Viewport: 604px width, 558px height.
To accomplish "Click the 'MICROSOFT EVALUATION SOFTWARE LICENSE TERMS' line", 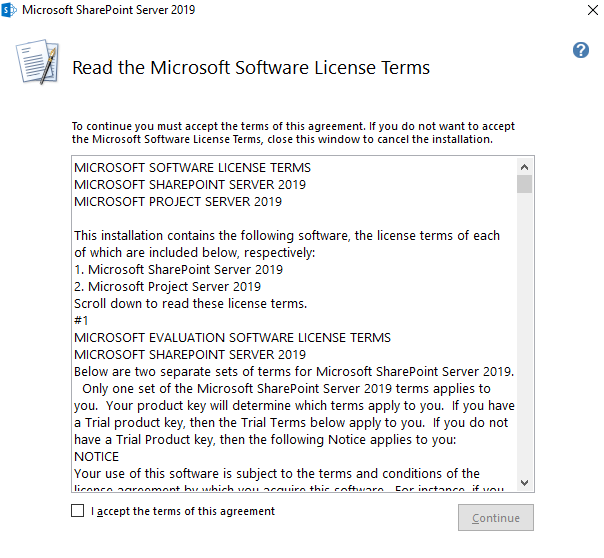I will 232,338.
